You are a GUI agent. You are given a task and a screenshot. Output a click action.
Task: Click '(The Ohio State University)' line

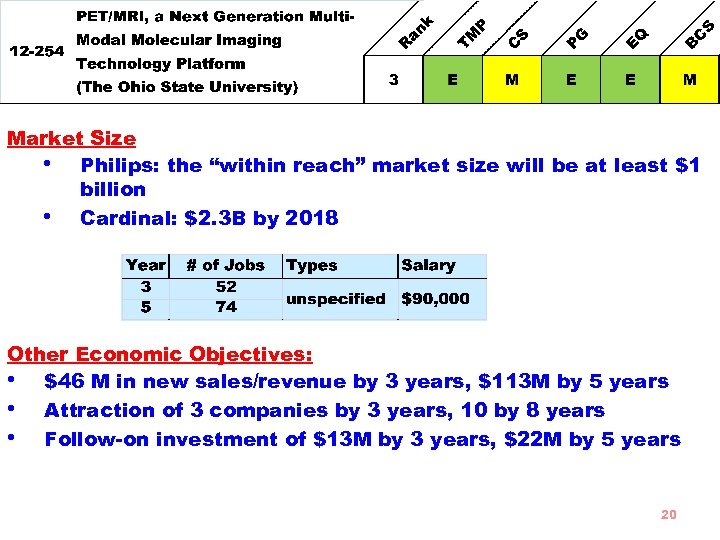pyautogui.click(x=187, y=87)
